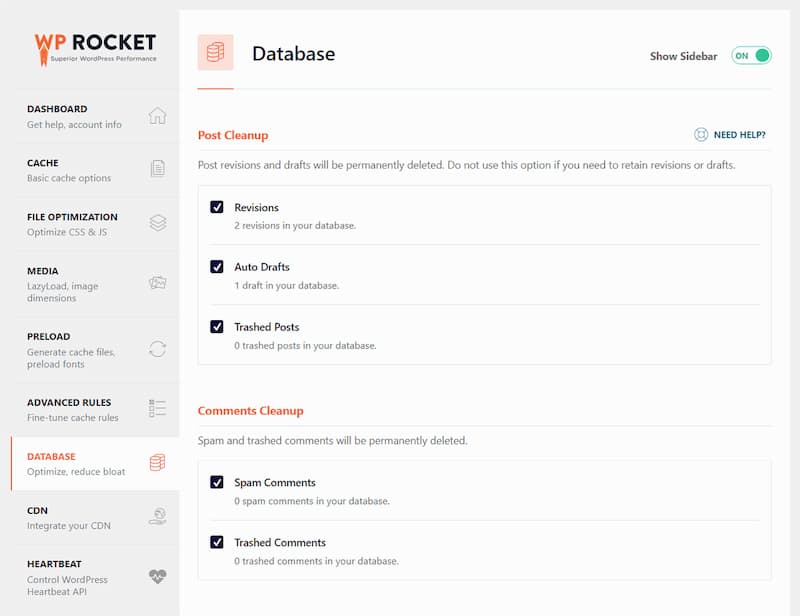800x616 pixels.
Task: Uncheck the Auto Drafts checkbox
Action: [x=217, y=266]
